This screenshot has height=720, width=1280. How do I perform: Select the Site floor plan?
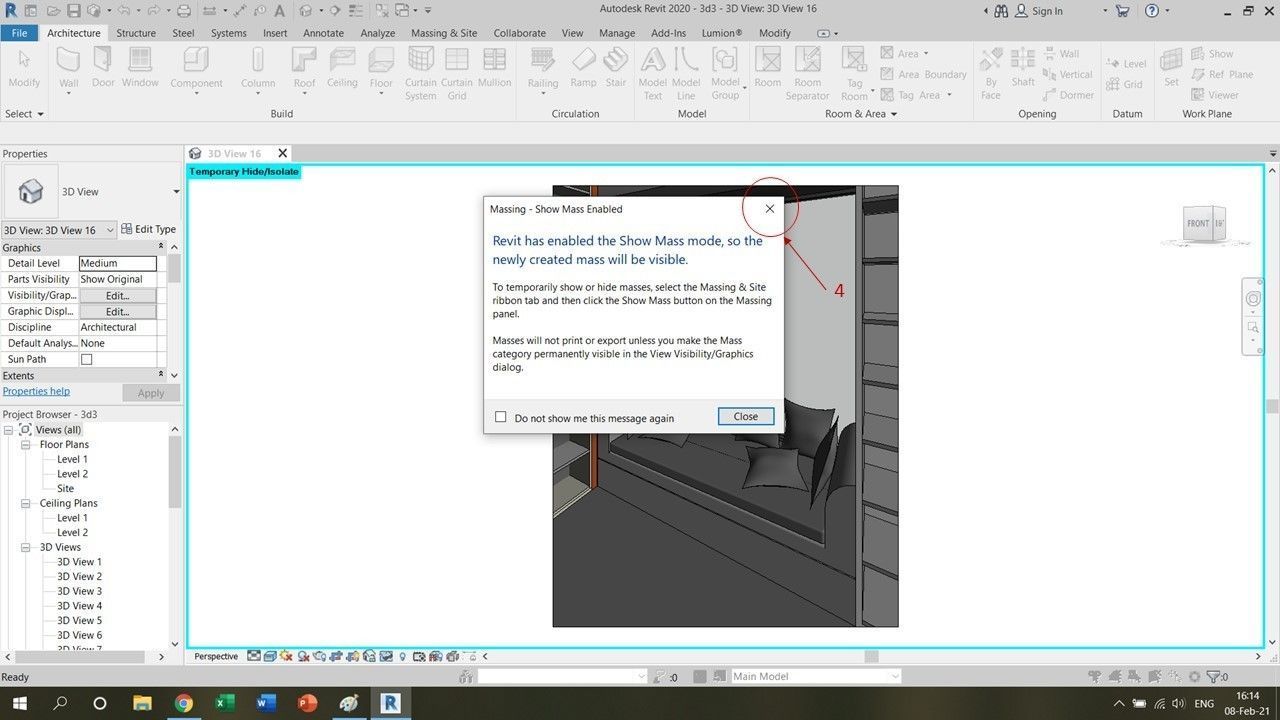click(x=65, y=489)
